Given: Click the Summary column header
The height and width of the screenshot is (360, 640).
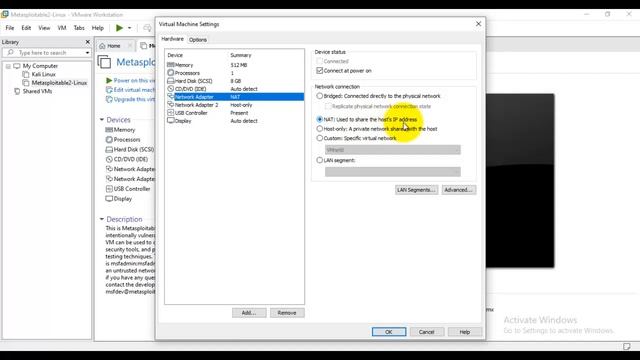Looking at the screenshot, I should tap(241, 55).
